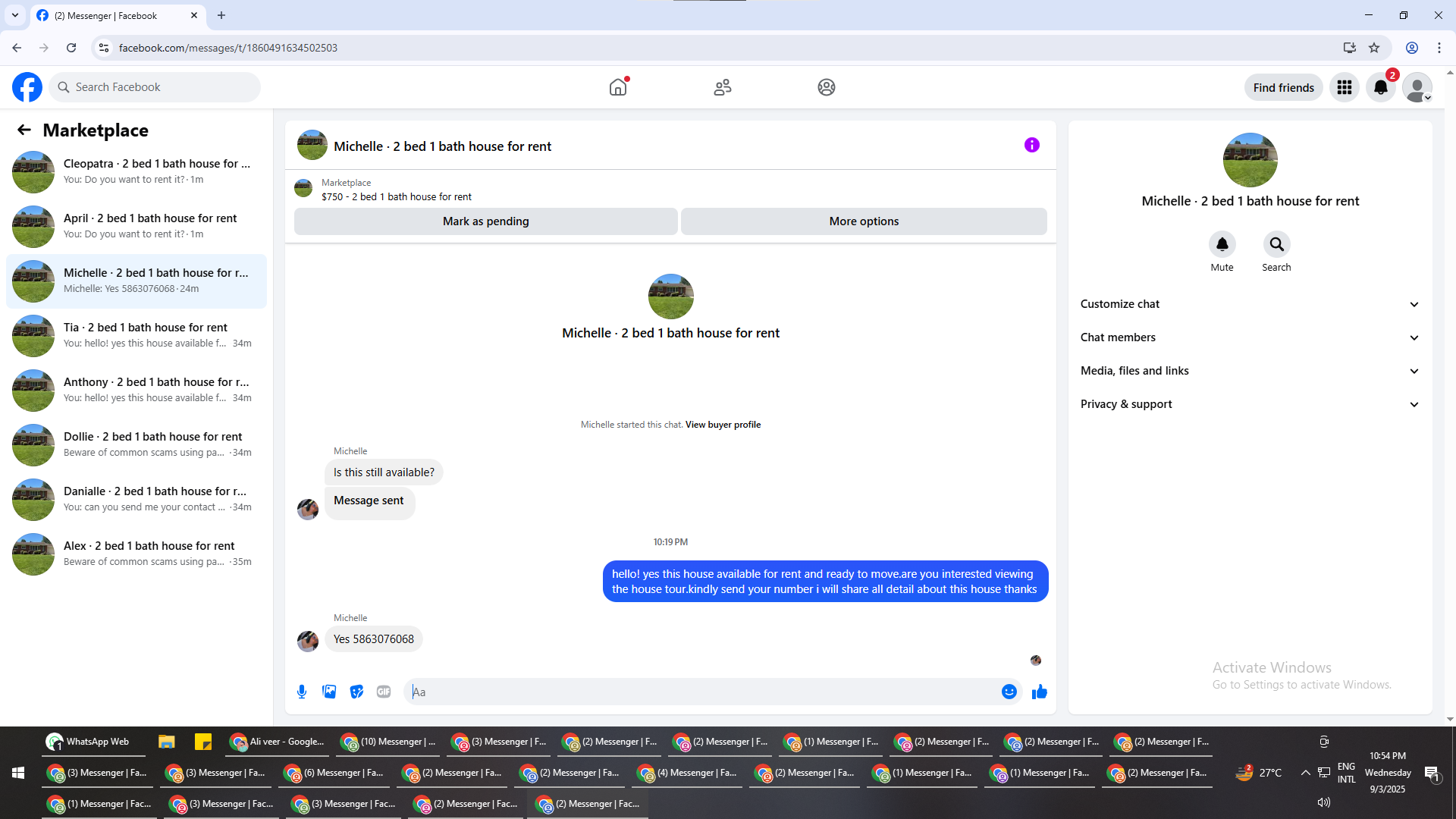Click Michelle's listing thumbnail in right panel
1456x819 pixels.
[1250, 160]
